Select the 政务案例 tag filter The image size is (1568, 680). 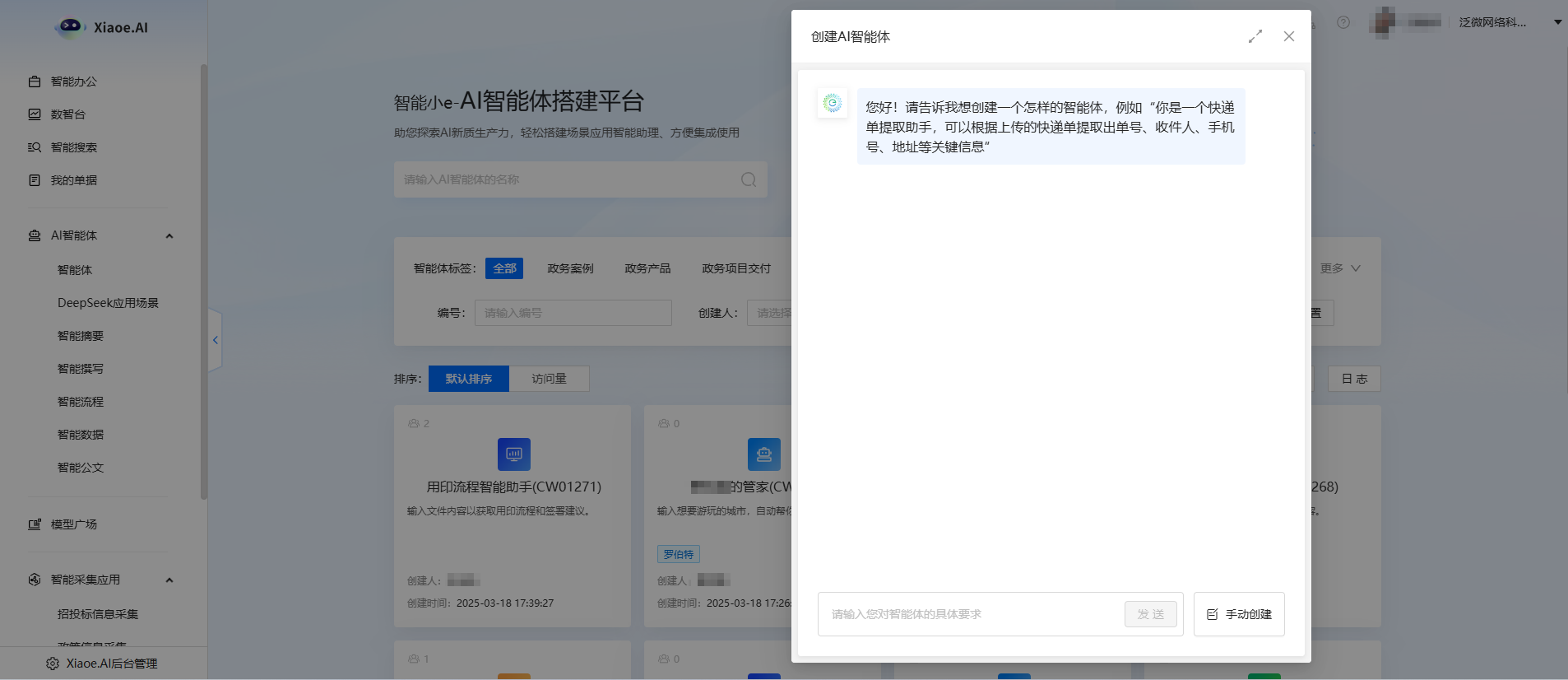click(x=570, y=268)
